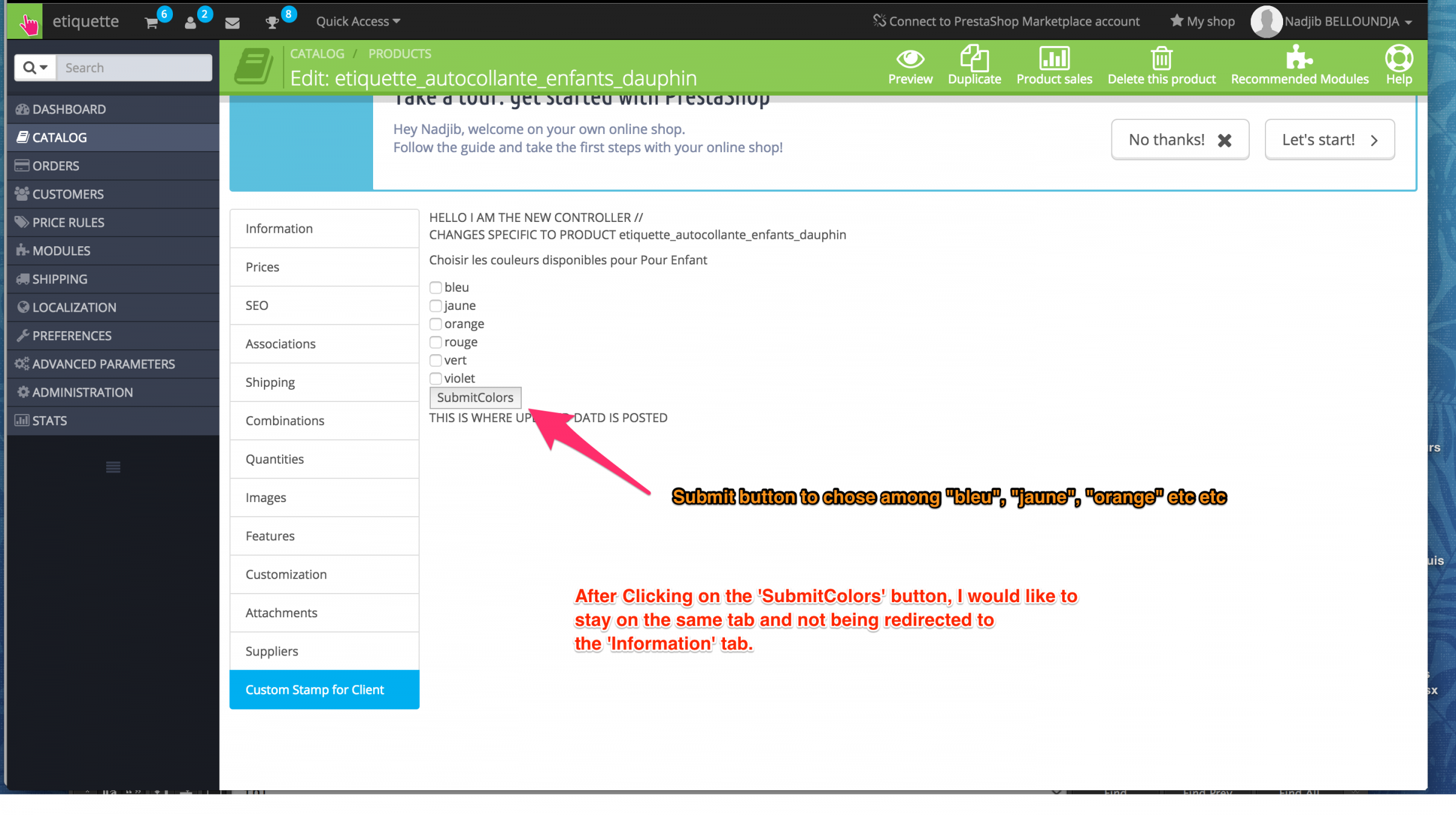Open the shopping cart notifications icon
The image size is (1456, 815).
152,23
